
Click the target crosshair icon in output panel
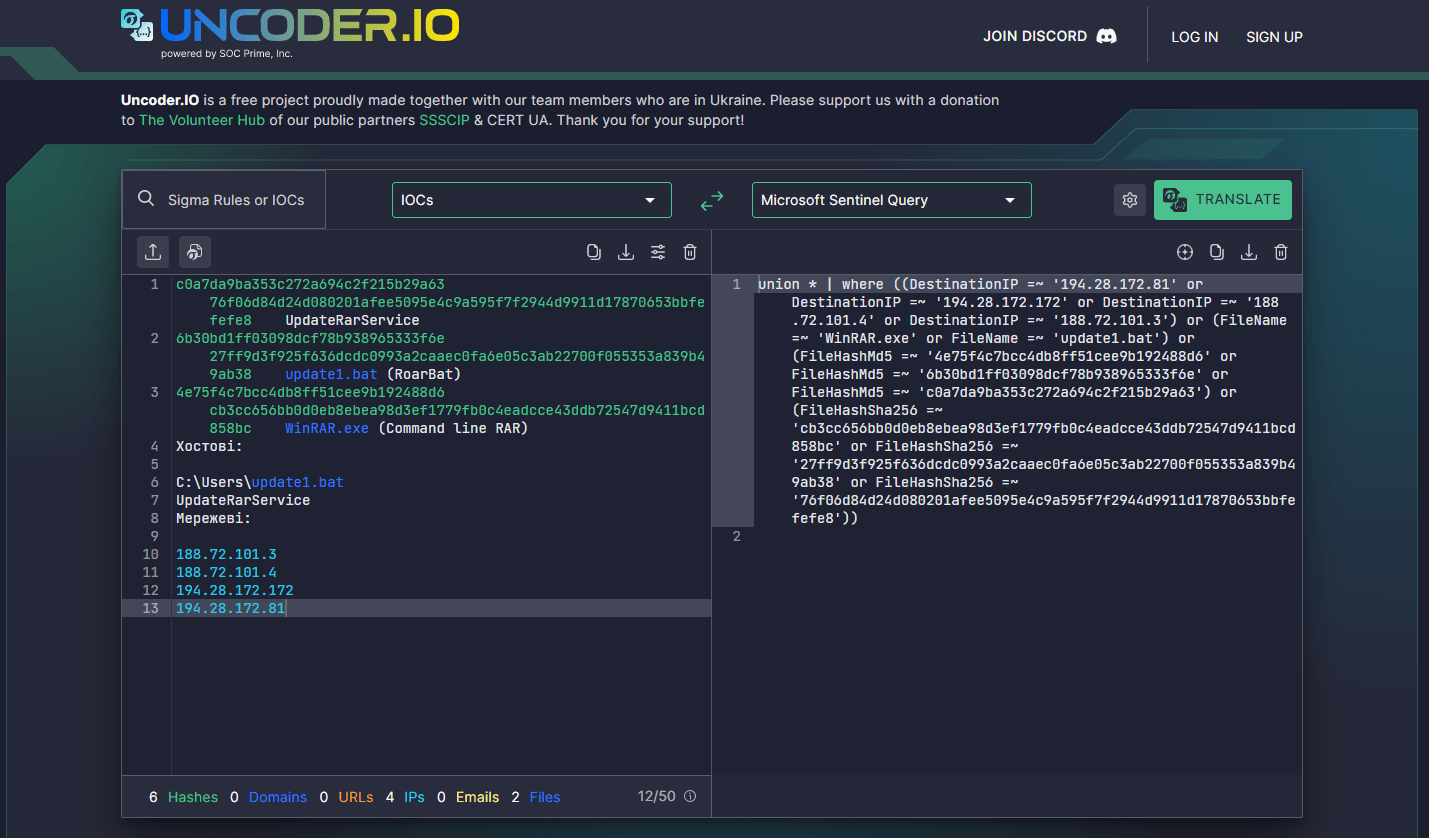[1185, 252]
